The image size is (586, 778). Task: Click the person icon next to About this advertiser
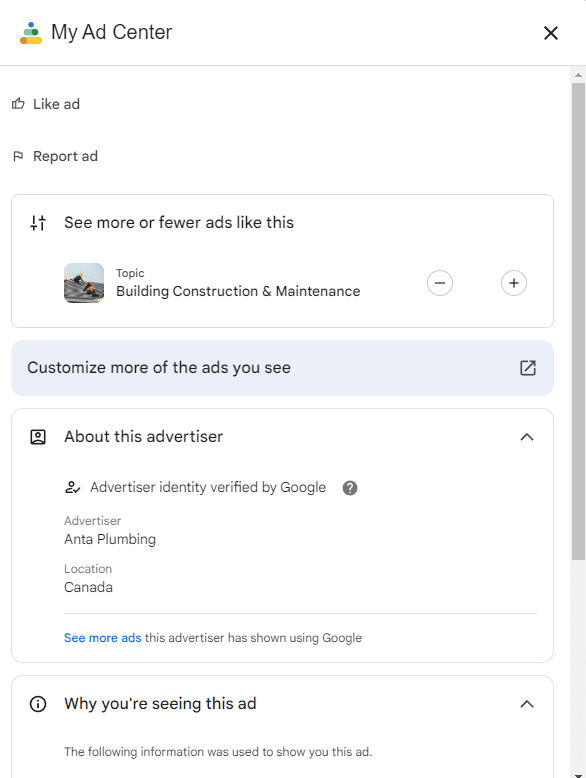pos(38,437)
